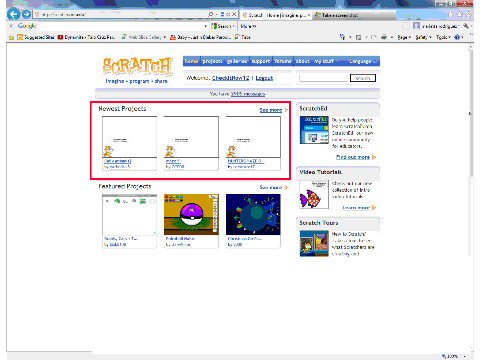Open the first Newest Projects thumbnail
The width and height of the screenshot is (480, 360).
(129, 137)
